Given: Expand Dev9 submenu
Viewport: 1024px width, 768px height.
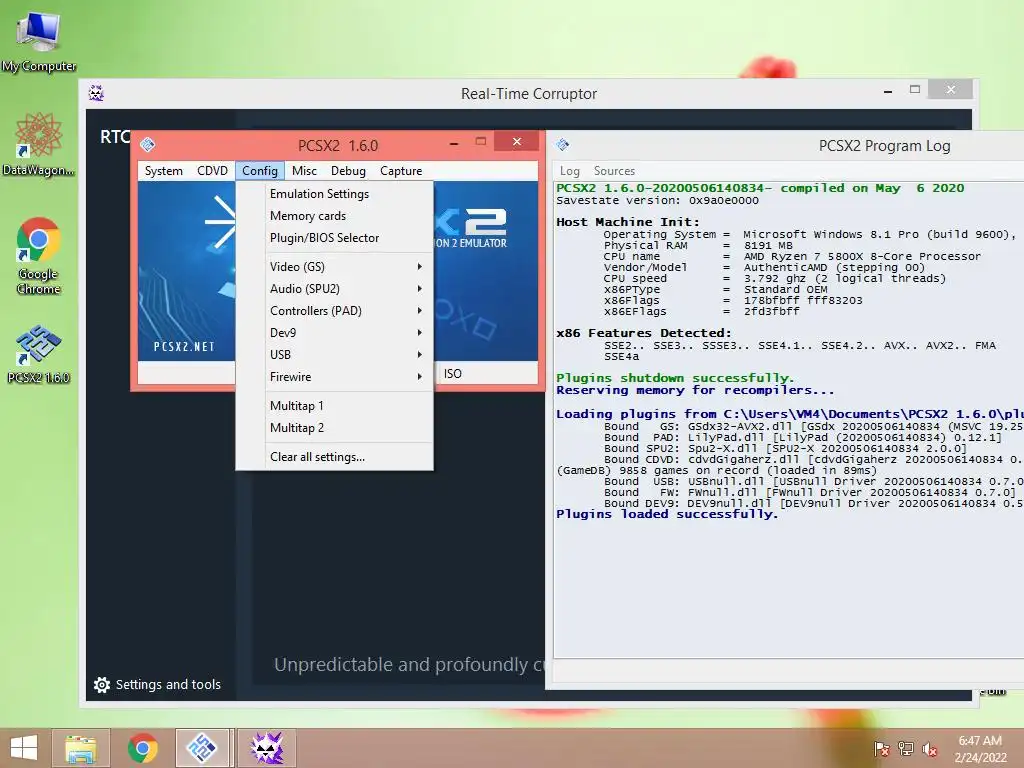Looking at the screenshot, I should (334, 332).
